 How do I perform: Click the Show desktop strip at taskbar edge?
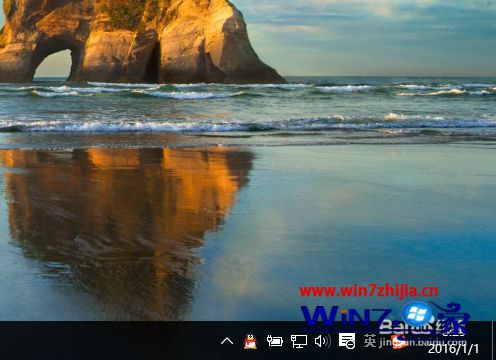[x=494, y=341]
